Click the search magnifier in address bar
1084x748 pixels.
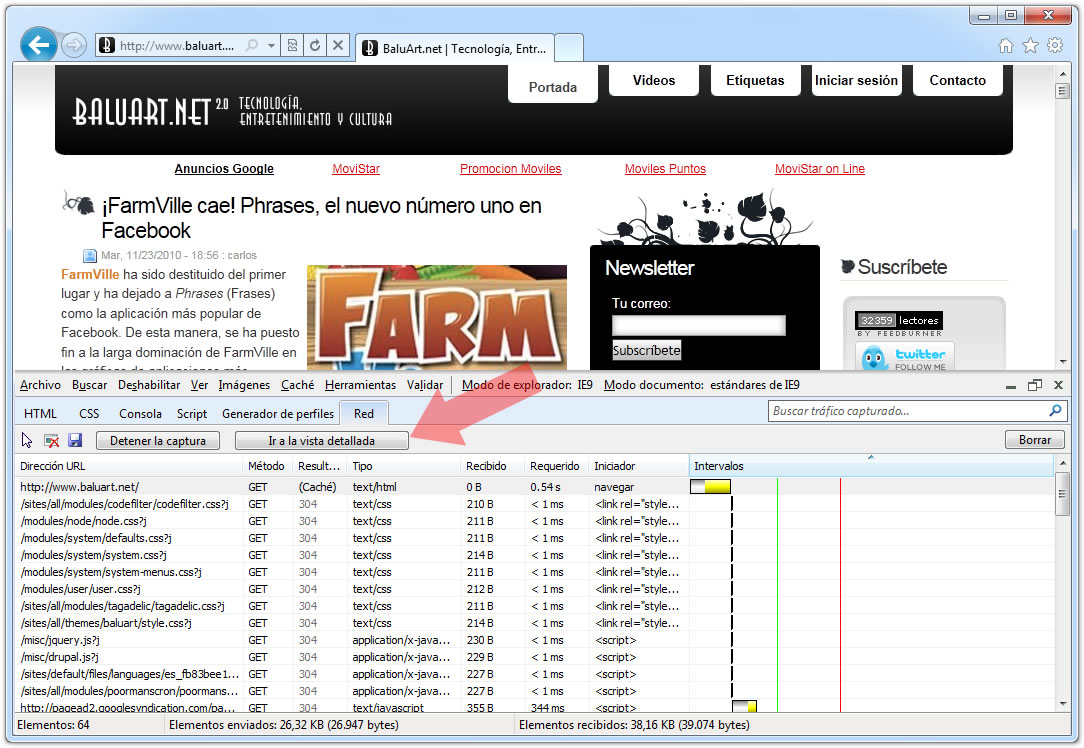(252, 46)
